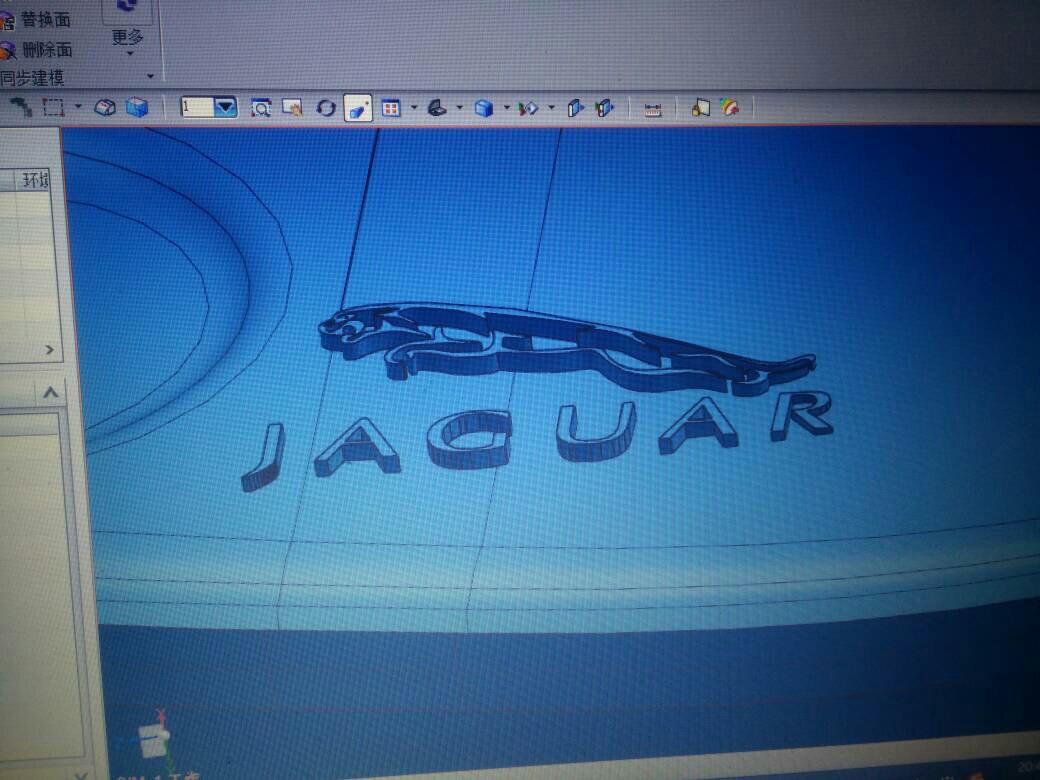This screenshot has width=1040, height=780.
Task: Click the multicolor face analysis icon
Action: click(529, 107)
